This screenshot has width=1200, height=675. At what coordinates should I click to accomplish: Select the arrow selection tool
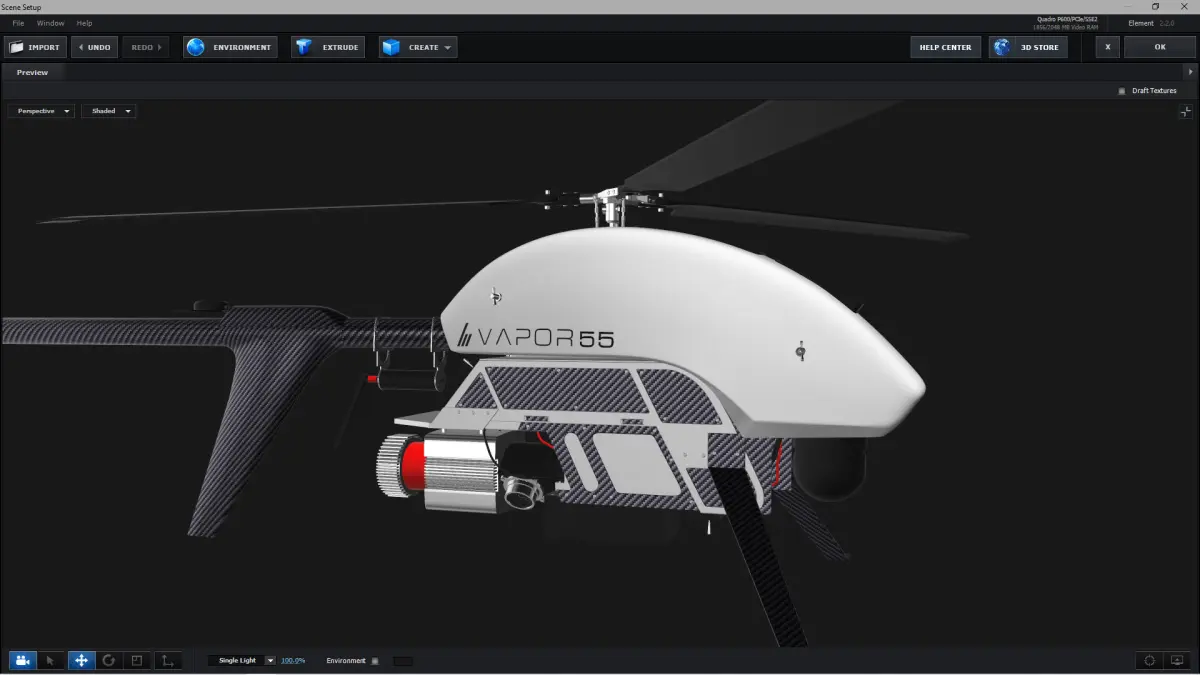coord(51,660)
